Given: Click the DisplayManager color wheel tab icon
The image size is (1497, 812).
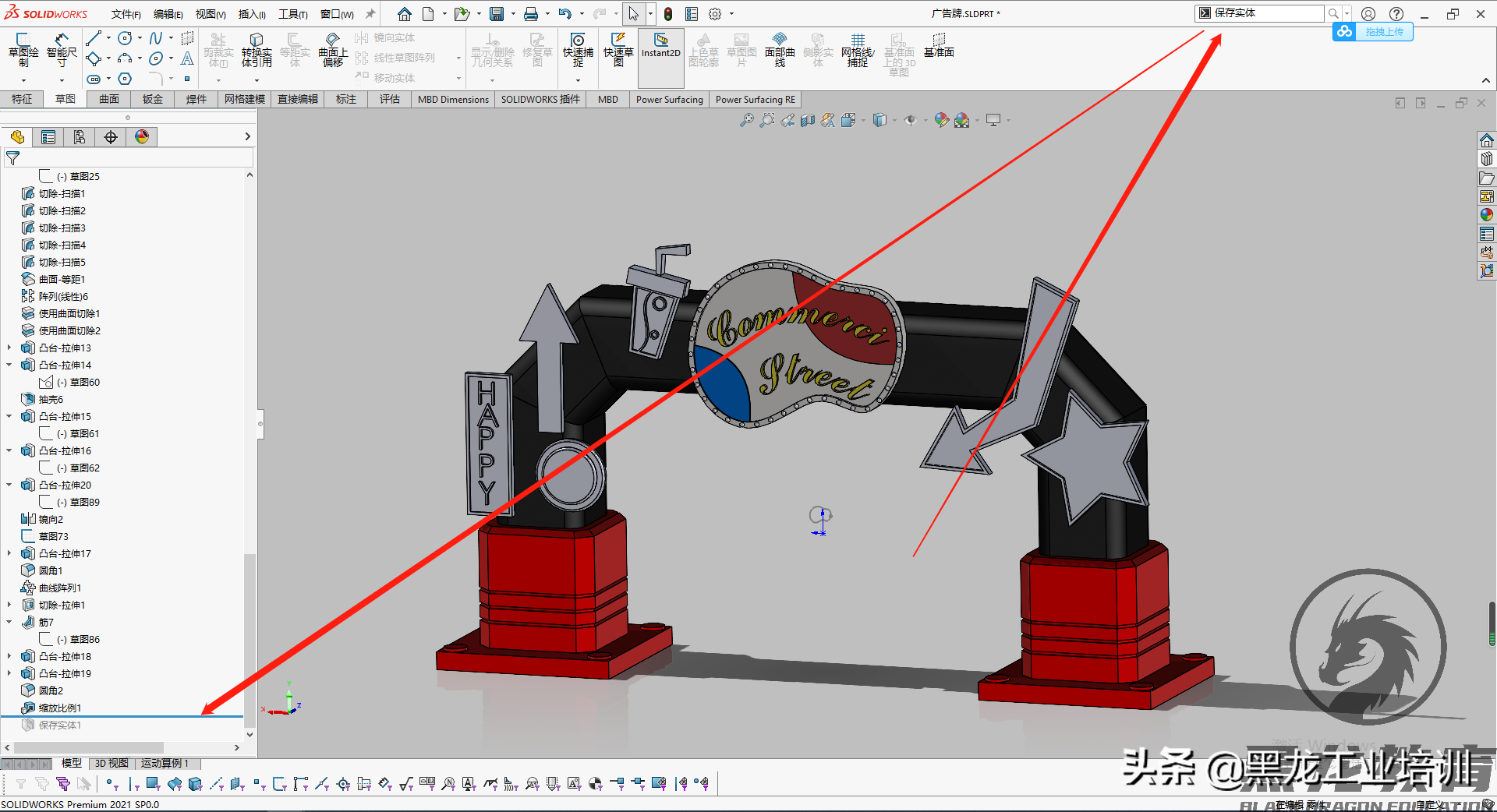Looking at the screenshot, I should click(142, 136).
